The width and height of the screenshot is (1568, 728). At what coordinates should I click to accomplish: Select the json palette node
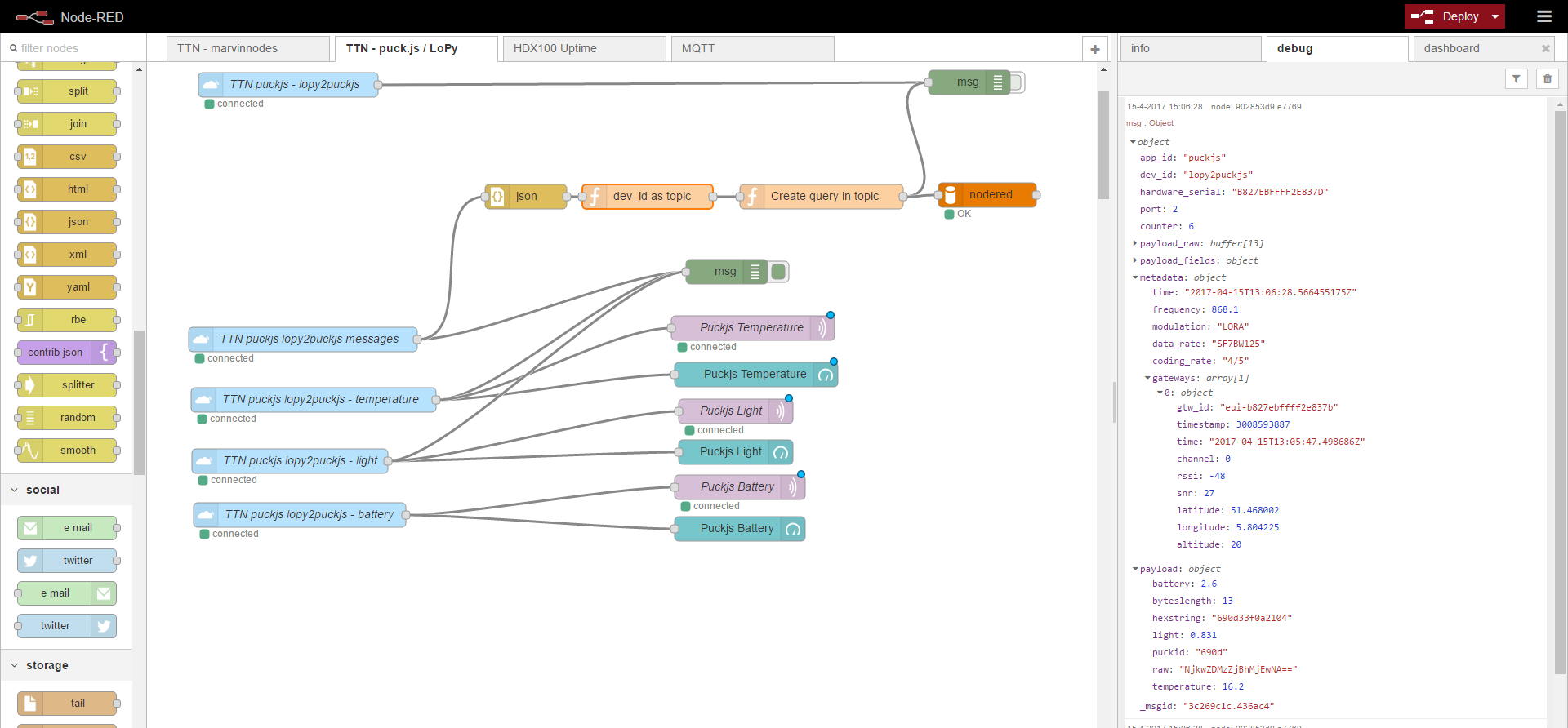pos(67,222)
